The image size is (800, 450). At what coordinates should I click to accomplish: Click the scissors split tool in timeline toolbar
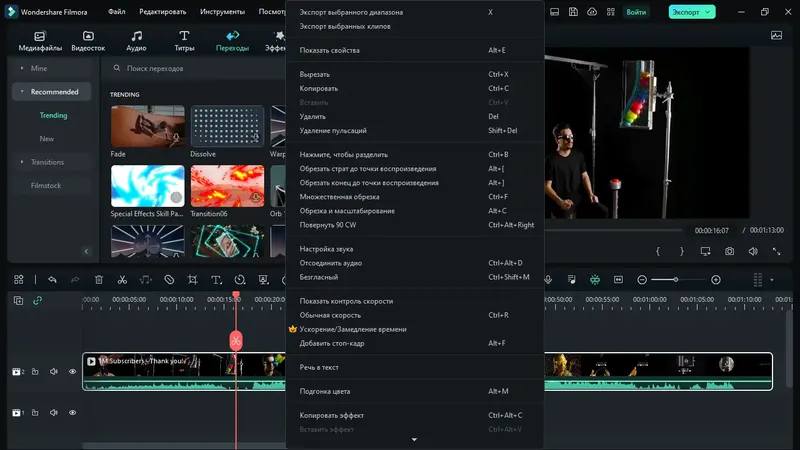point(122,280)
